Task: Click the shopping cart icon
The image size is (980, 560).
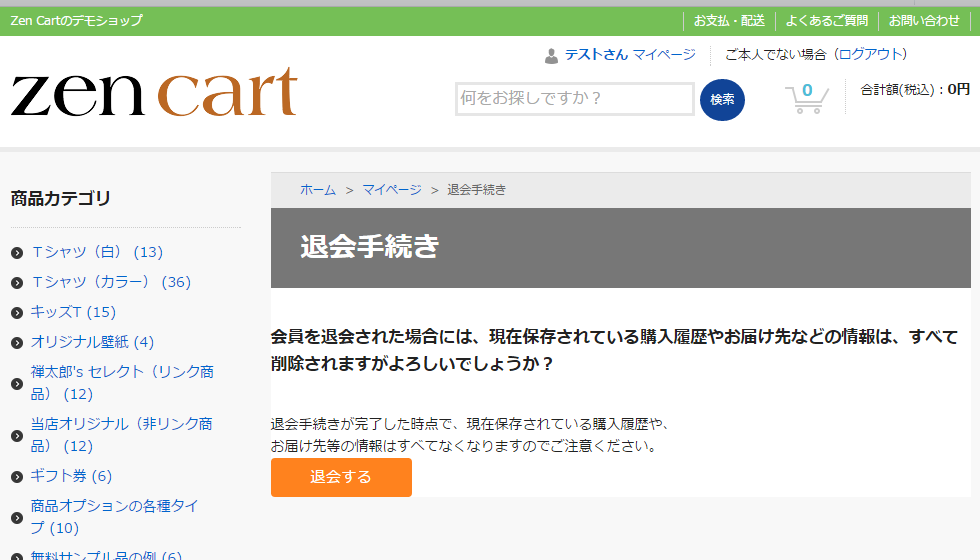Action: (x=806, y=99)
